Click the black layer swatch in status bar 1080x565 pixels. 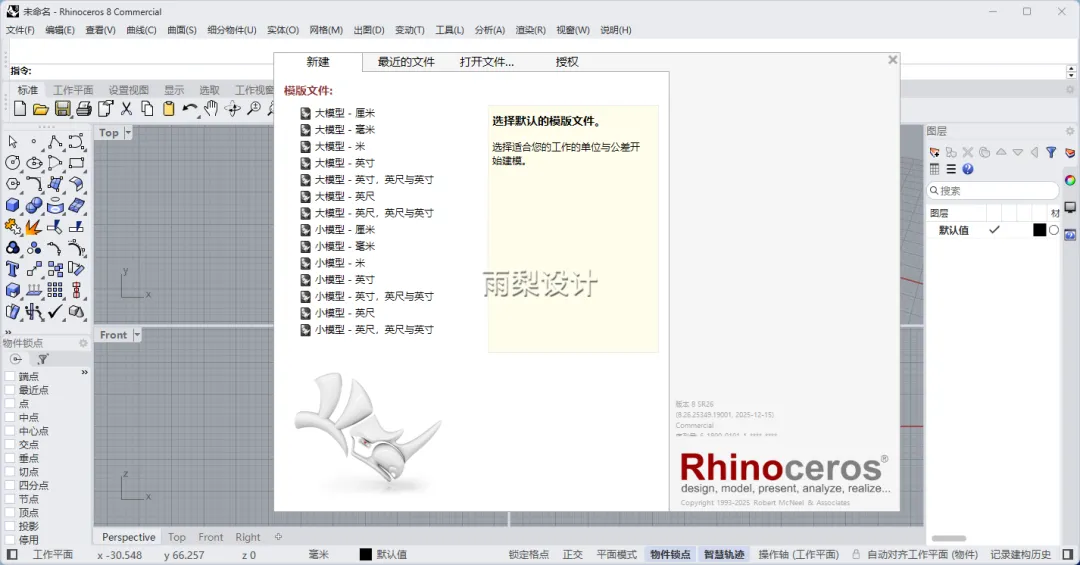366,554
